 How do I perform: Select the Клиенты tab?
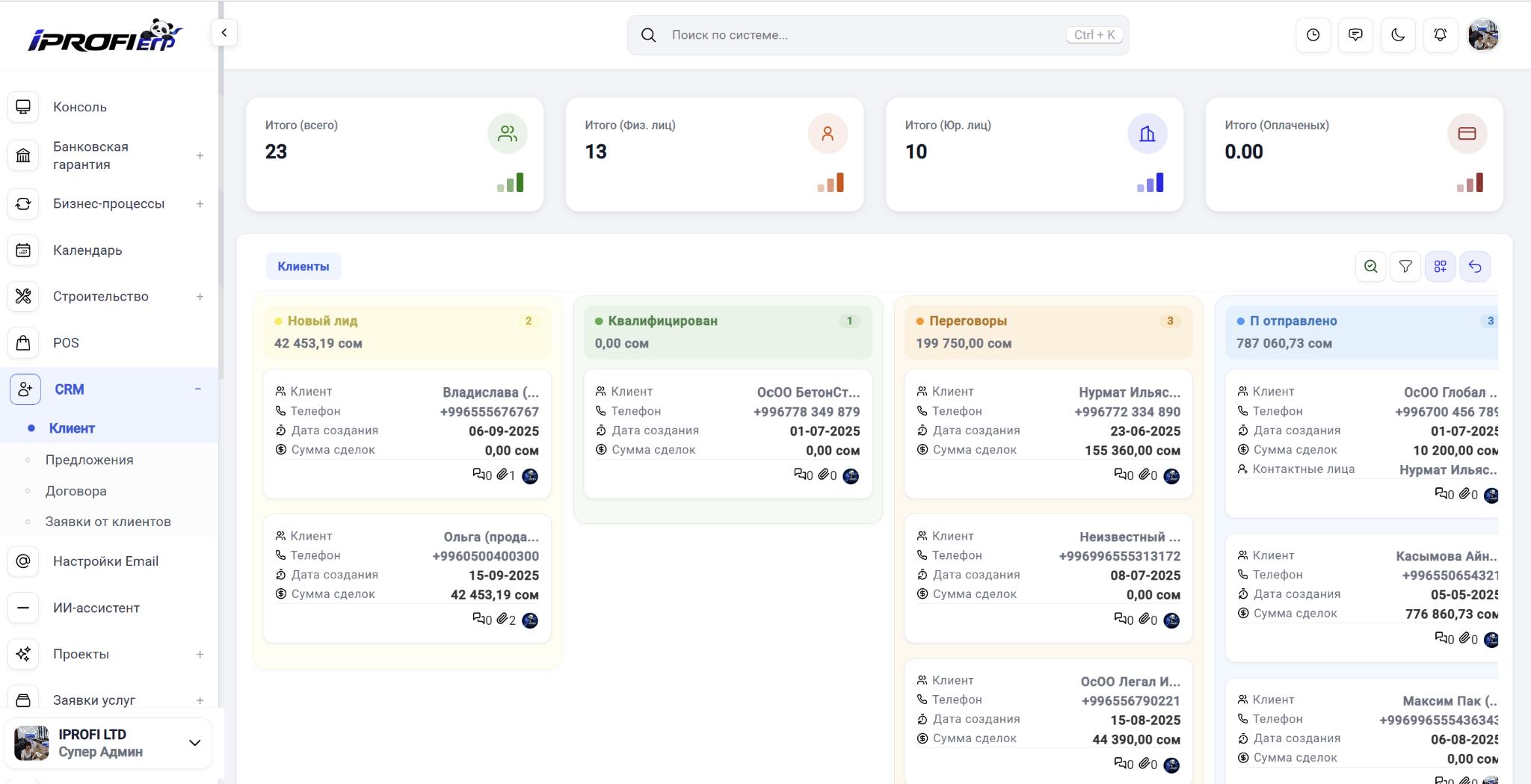304,266
